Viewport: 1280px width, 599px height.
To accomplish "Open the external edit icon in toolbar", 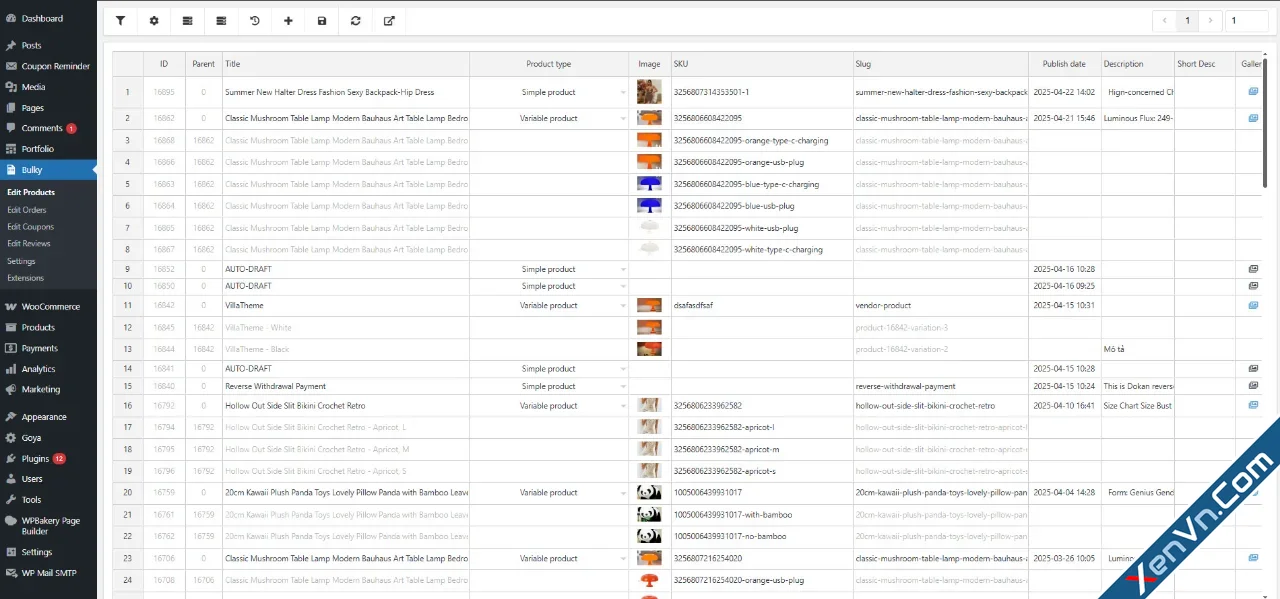I will tap(389, 20).
